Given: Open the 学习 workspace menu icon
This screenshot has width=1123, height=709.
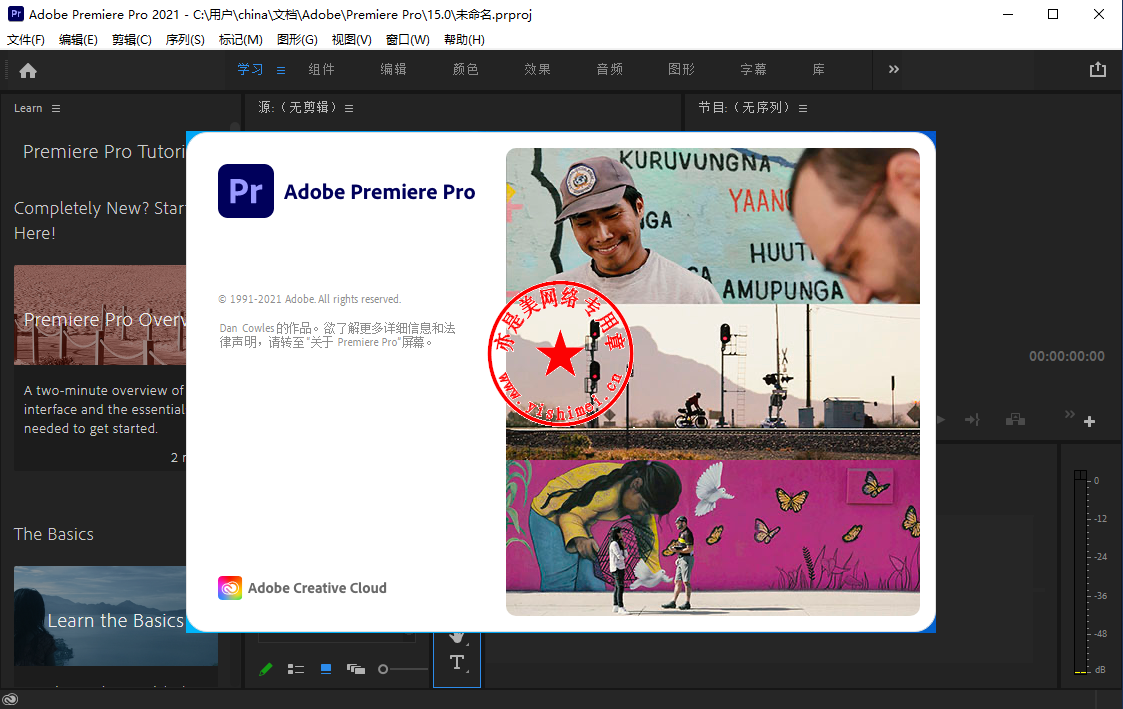Looking at the screenshot, I should click(x=281, y=70).
